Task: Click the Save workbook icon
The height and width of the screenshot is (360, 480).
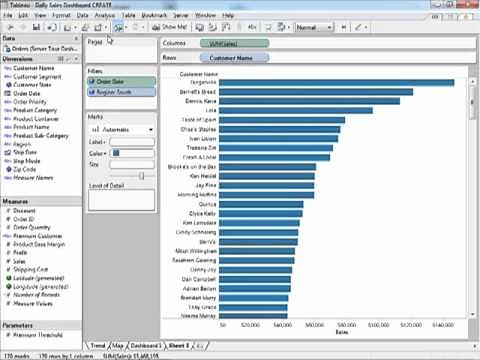Action: coord(36,27)
